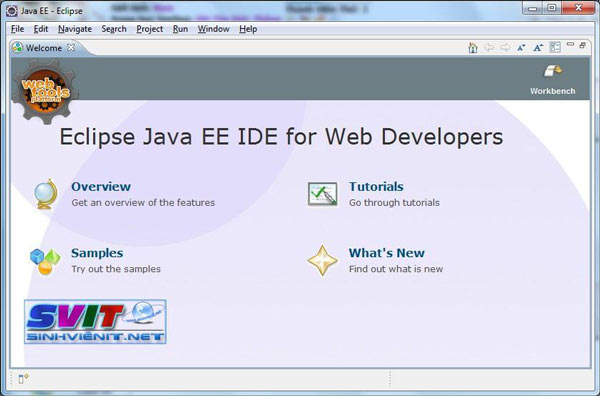600x396 pixels.
Task: Magnify font size with the large A icon
Action: [x=538, y=47]
